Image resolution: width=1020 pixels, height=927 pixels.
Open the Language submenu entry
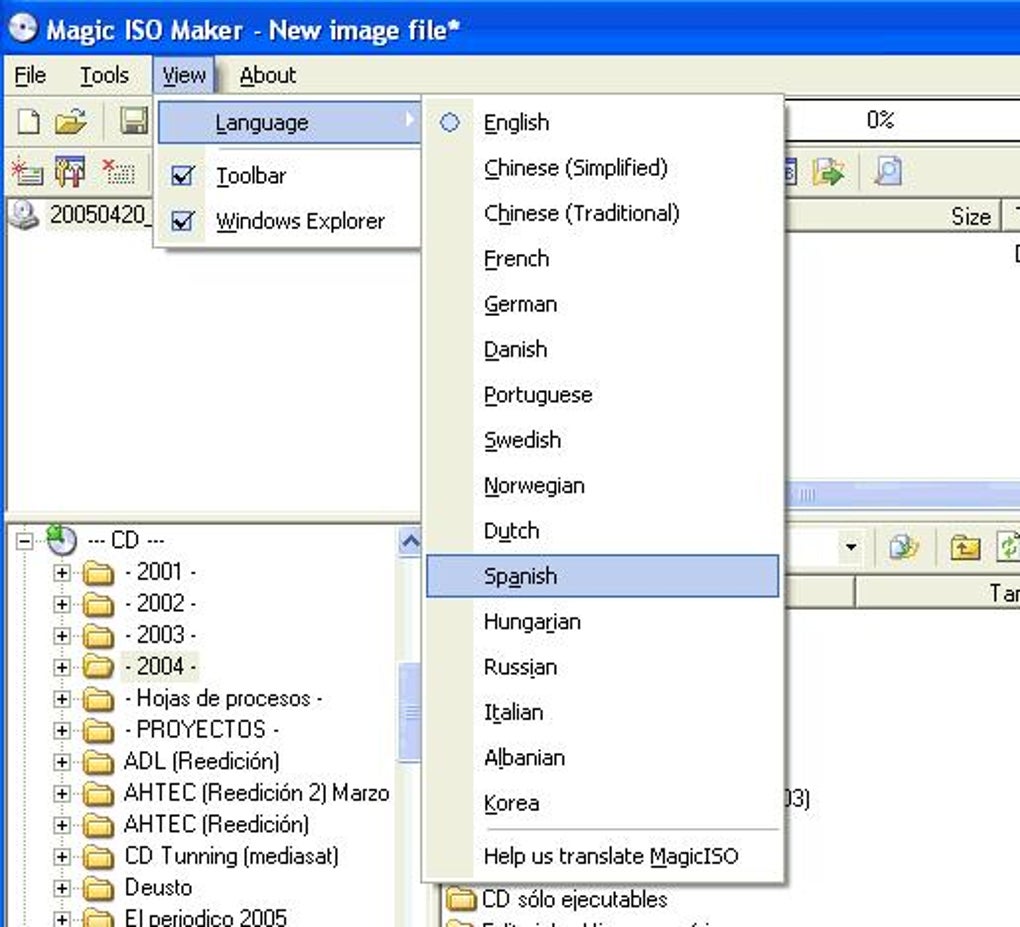click(x=289, y=122)
